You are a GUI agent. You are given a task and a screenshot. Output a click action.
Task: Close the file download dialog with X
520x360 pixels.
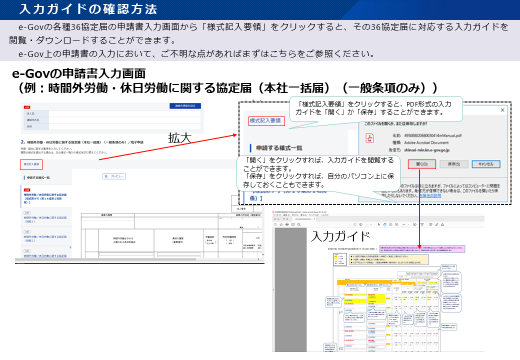point(503,110)
